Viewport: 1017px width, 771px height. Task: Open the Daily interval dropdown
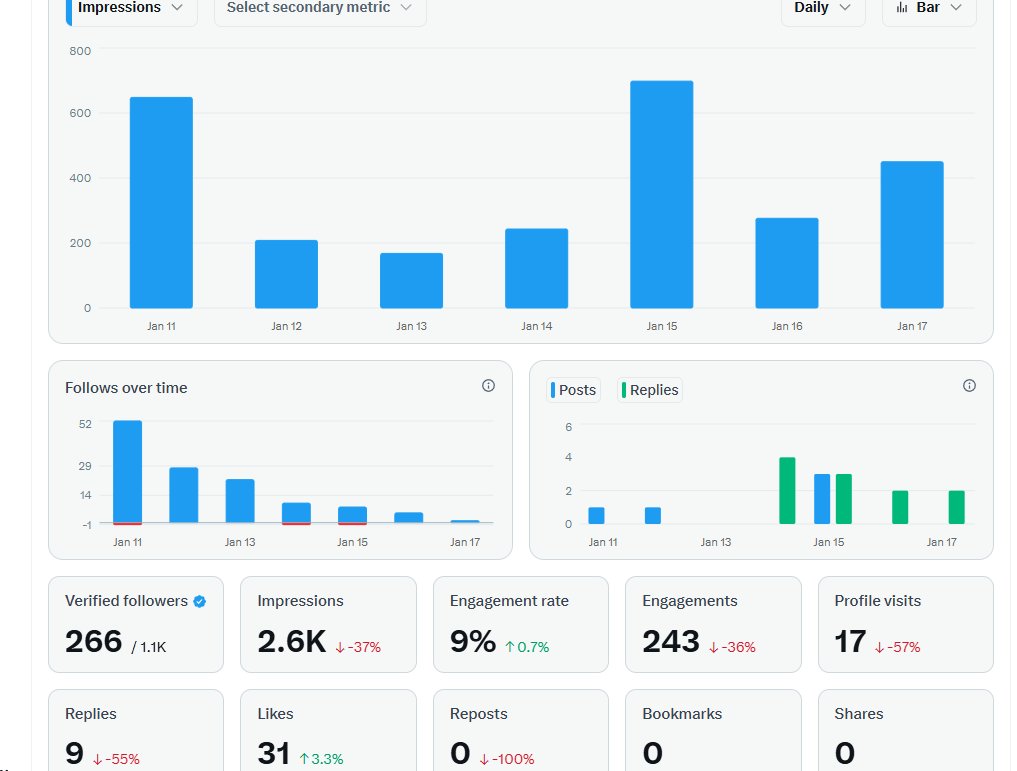tap(822, 9)
